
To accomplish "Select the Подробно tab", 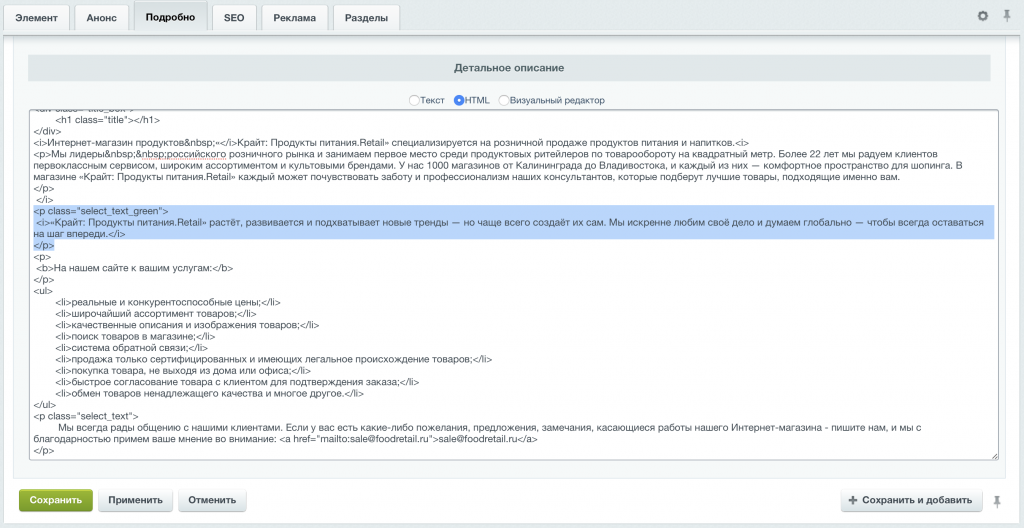I will click(x=170, y=17).
